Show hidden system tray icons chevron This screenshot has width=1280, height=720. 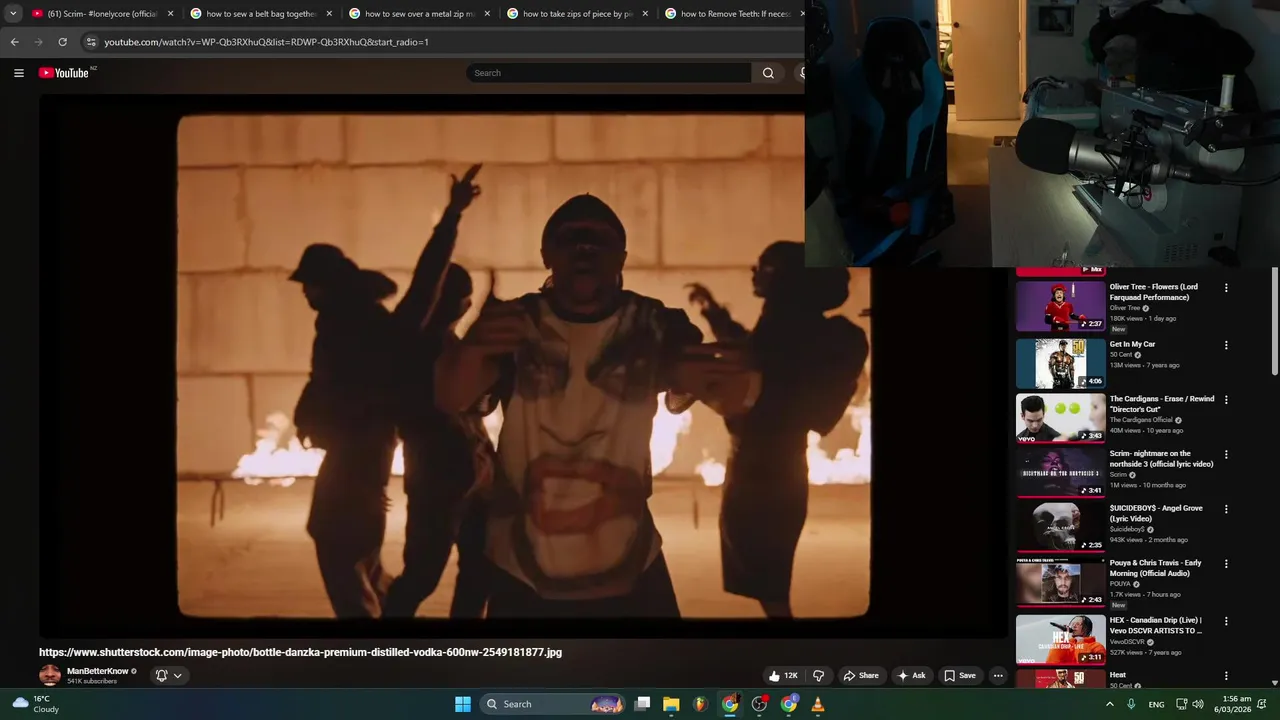1109,704
